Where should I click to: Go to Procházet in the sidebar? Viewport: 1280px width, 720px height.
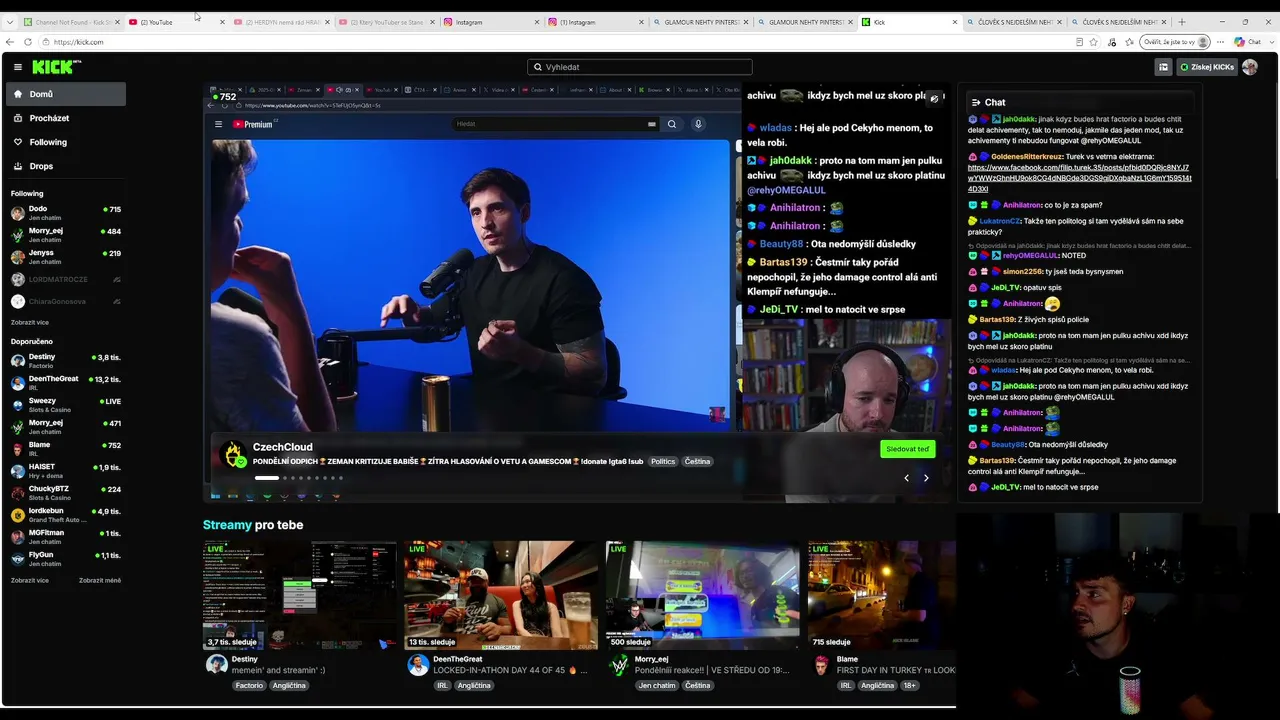65,118
